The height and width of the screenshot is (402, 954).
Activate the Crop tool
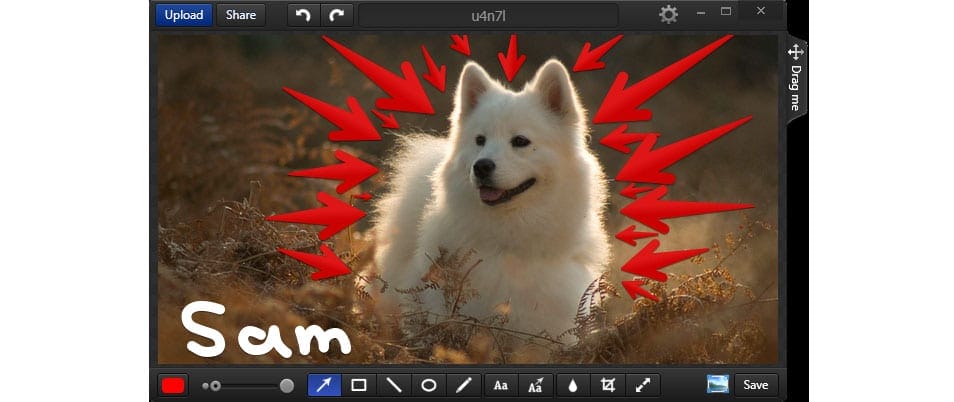point(607,385)
